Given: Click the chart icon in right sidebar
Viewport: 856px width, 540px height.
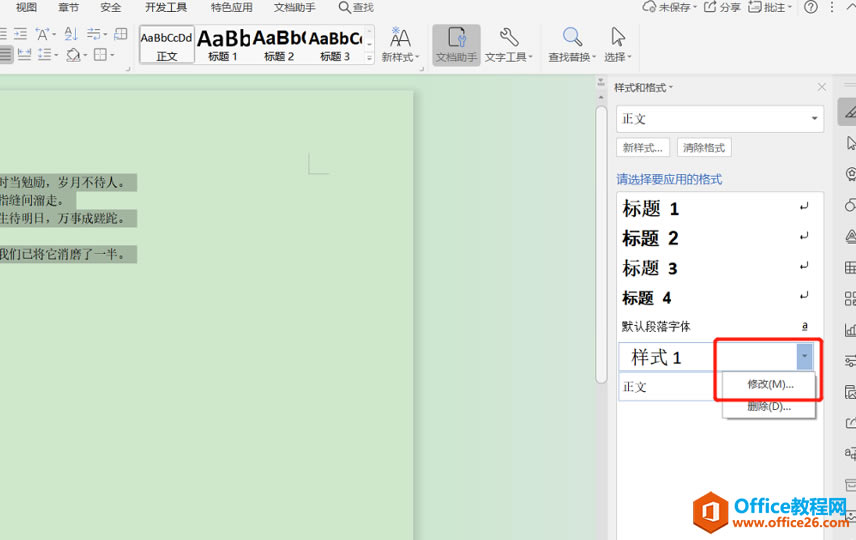Looking at the screenshot, I should click(x=851, y=330).
